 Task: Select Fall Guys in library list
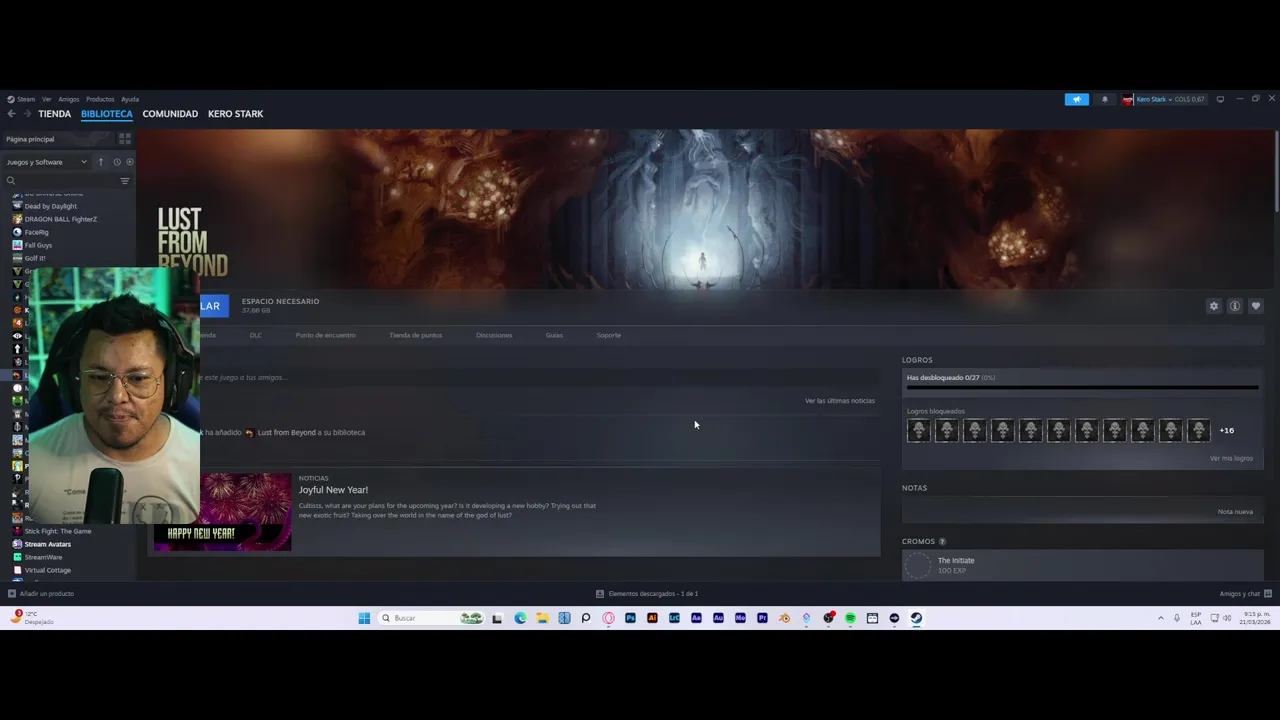tap(38, 245)
